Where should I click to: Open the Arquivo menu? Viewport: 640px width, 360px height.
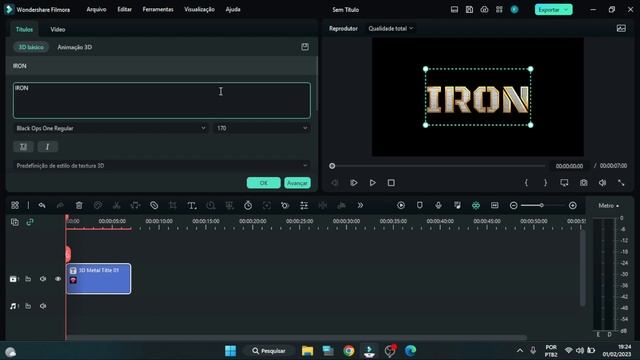pyautogui.click(x=96, y=9)
